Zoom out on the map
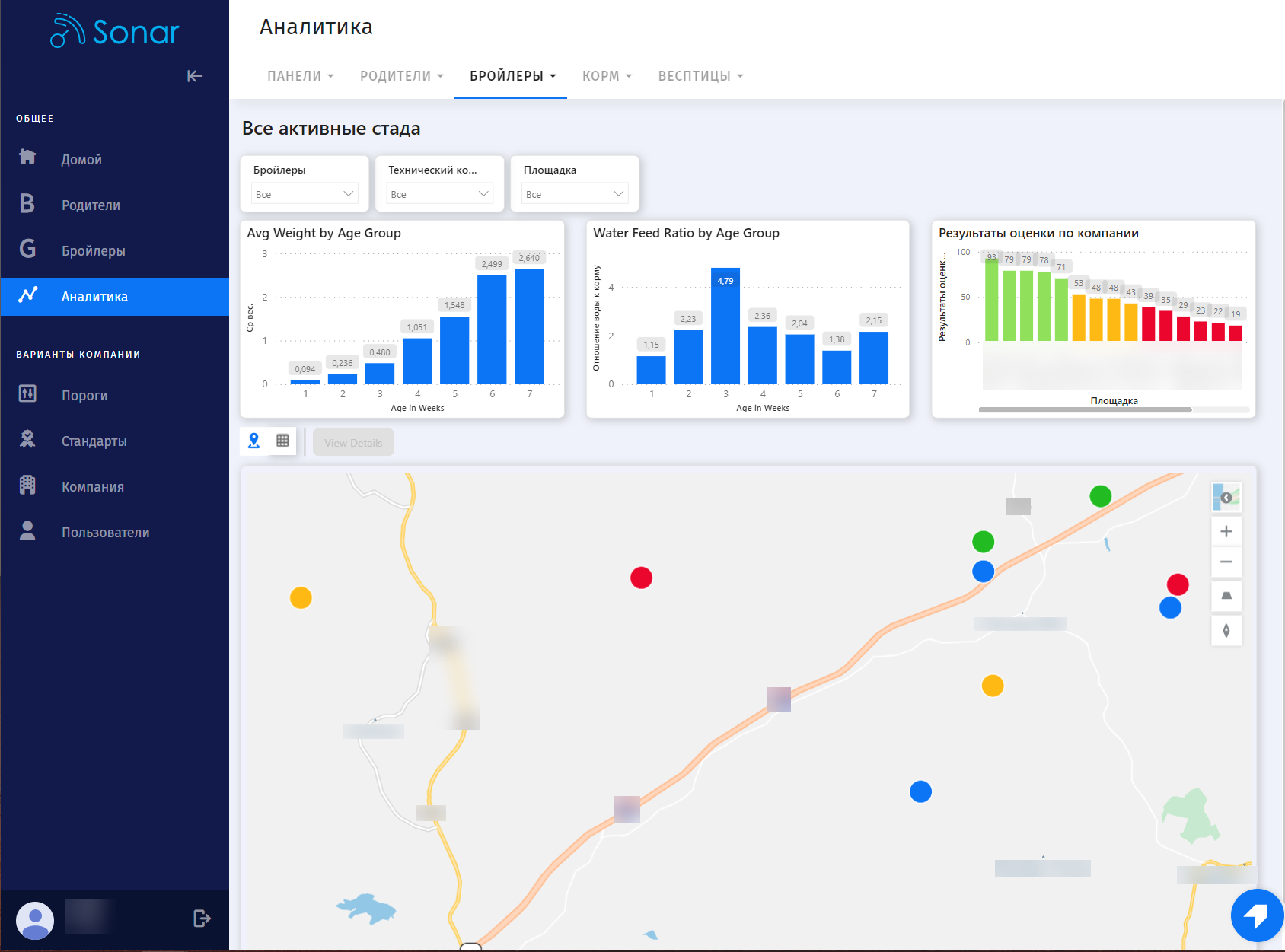Image resolution: width=1285 pixels, height=952 pixels. [x=1226, y=562]
